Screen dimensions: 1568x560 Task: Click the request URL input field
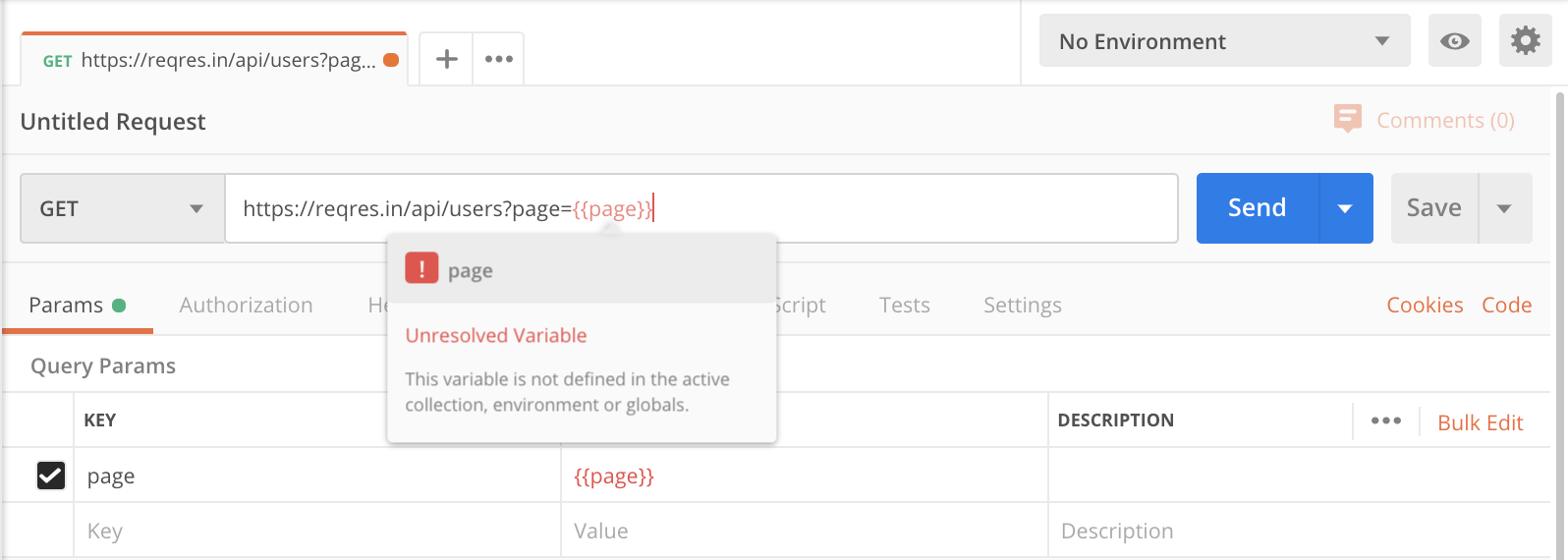tap(884, 208)
